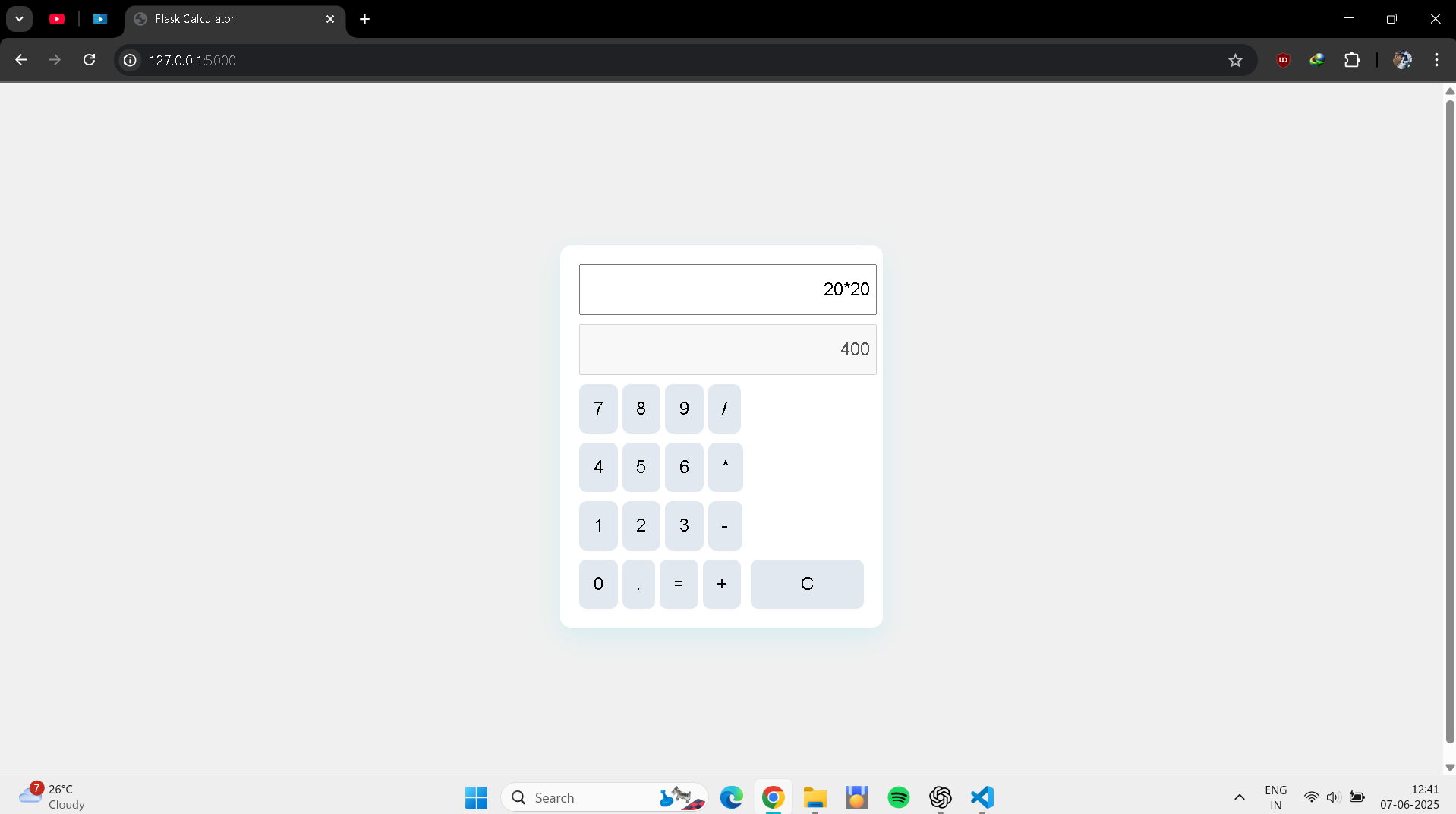Open the Extensions puzzle menu
Screen dimensions: 1456x814
point(1352,60)
